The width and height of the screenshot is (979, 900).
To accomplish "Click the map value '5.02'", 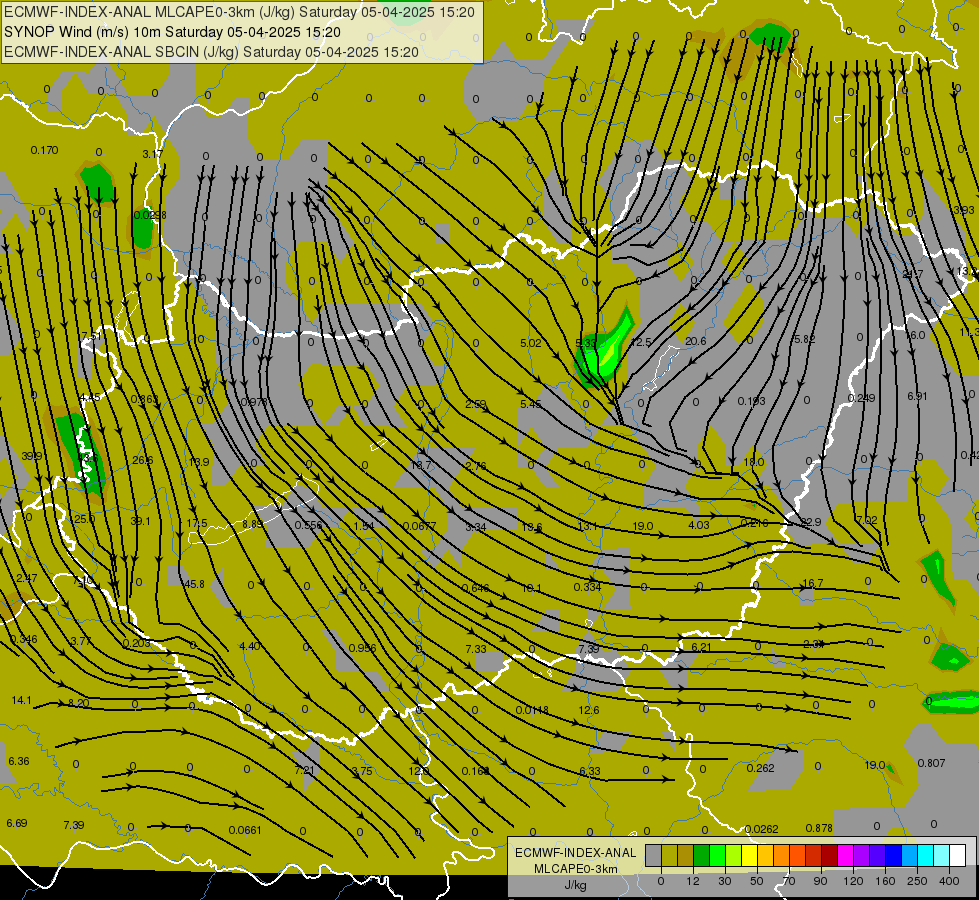I will (531, 344).
